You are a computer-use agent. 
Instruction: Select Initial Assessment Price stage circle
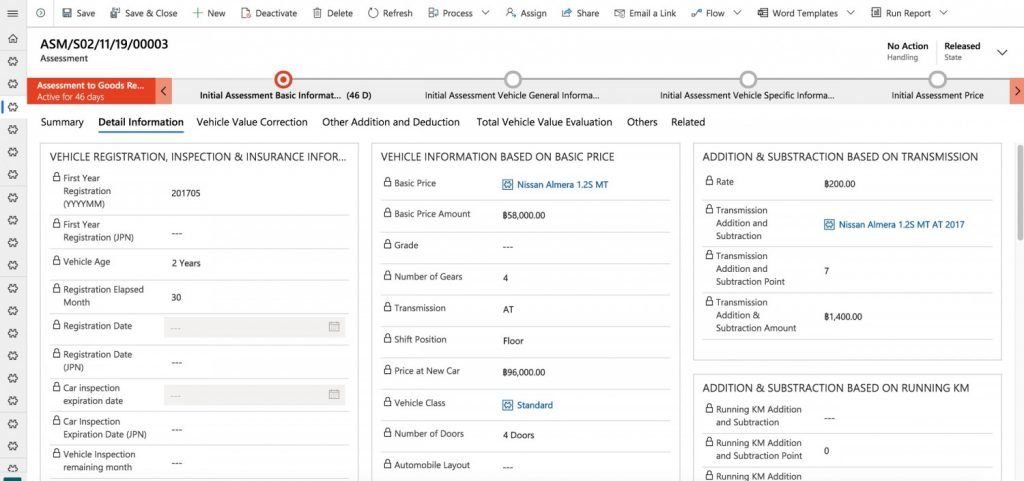[x=937, y=79]
